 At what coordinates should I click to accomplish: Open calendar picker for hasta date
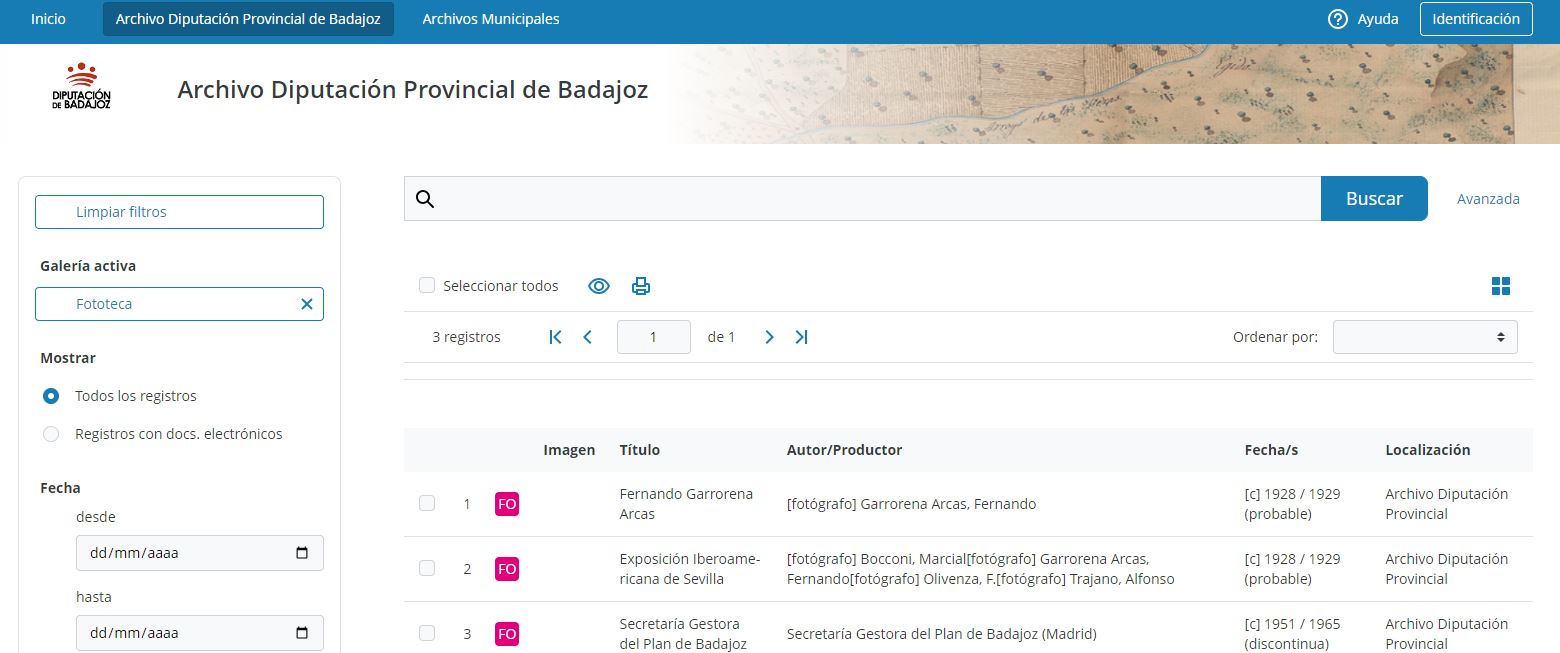point(303,632)
